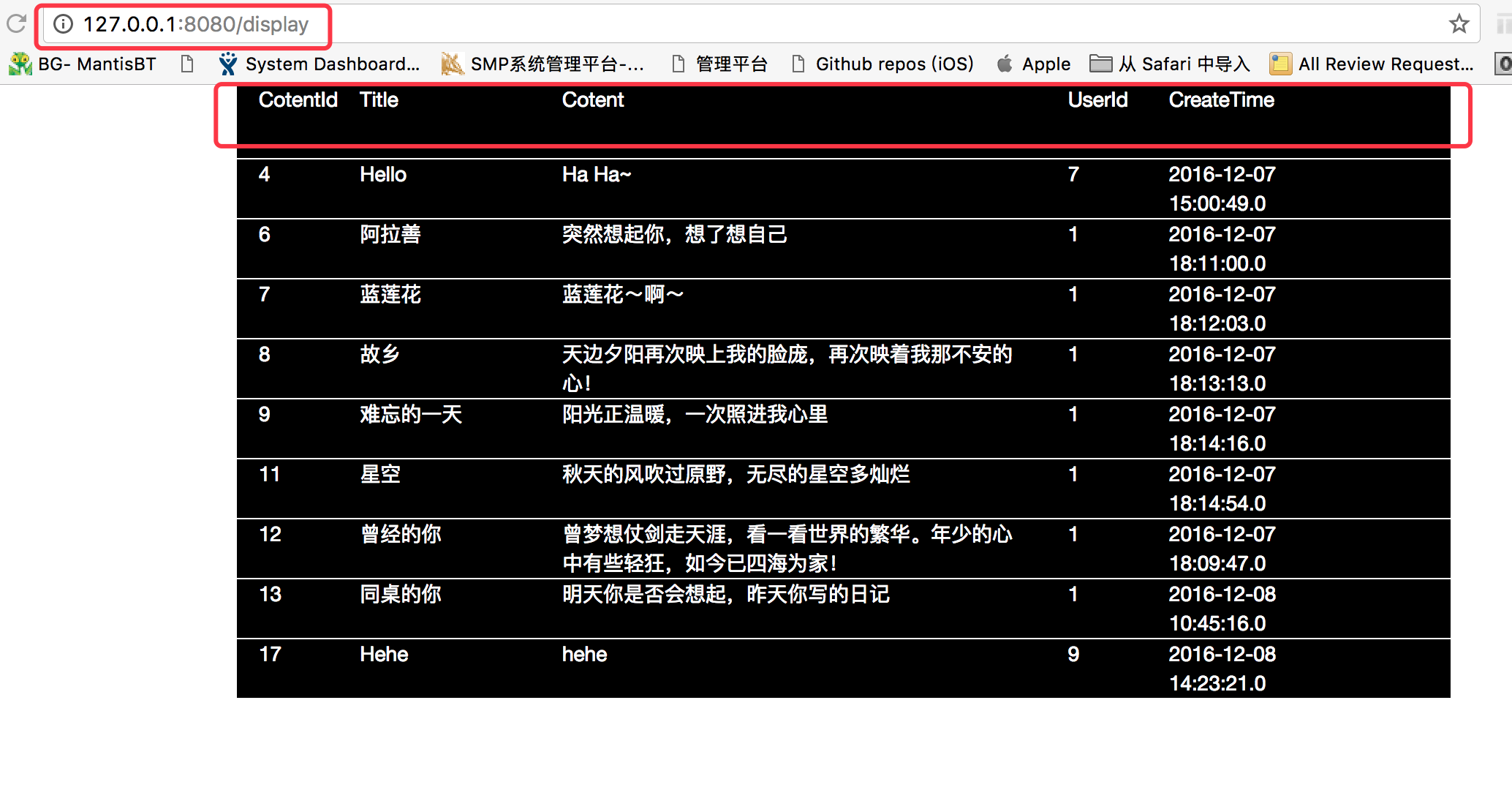Click the content starting '天边夕阳再次映上我的脸庞'
This screenshot has height=790, width=1512.
(x=787, y=369)
